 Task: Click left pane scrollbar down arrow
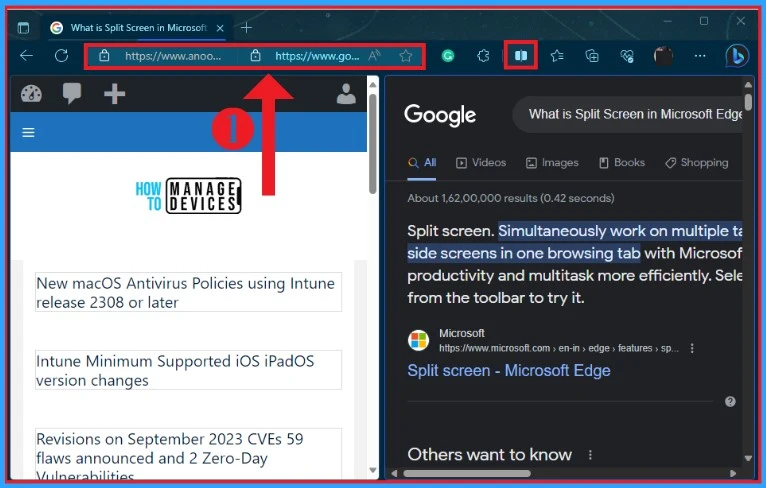tap(373, 470)
